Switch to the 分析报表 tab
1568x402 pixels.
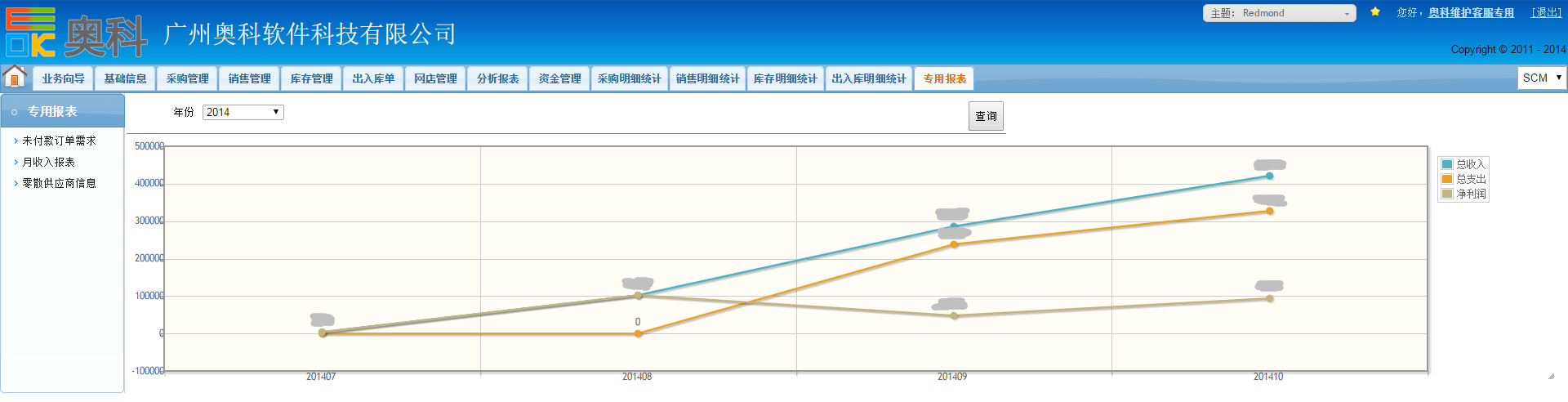tap(497, 78)
